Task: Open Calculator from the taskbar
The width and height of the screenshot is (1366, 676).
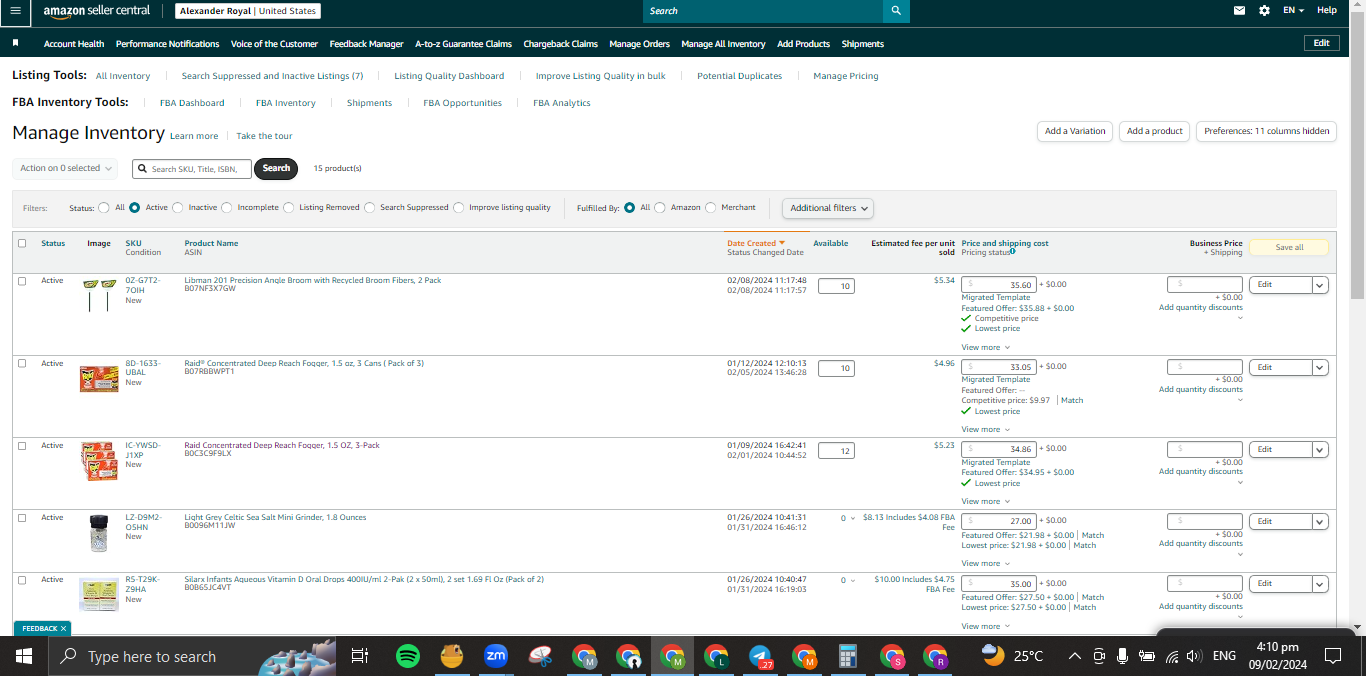Action: (848, 656)
